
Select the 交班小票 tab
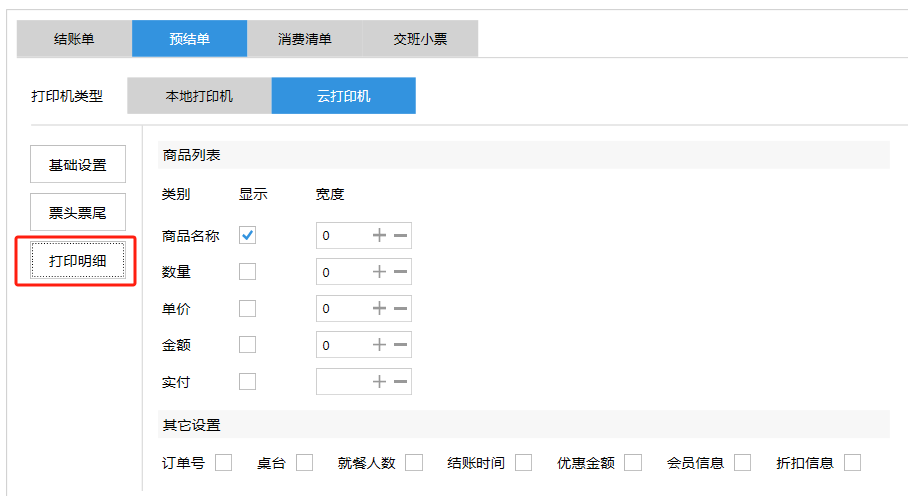pos(420,39)
